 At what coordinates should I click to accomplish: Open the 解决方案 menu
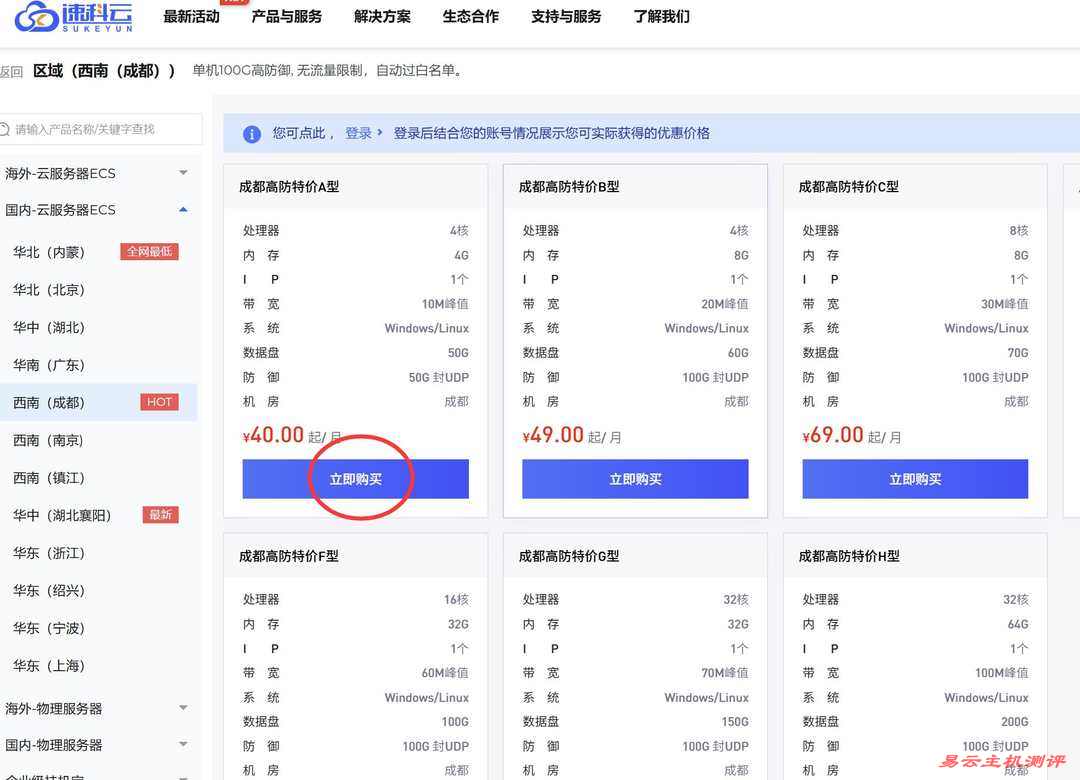click(382, 17)
